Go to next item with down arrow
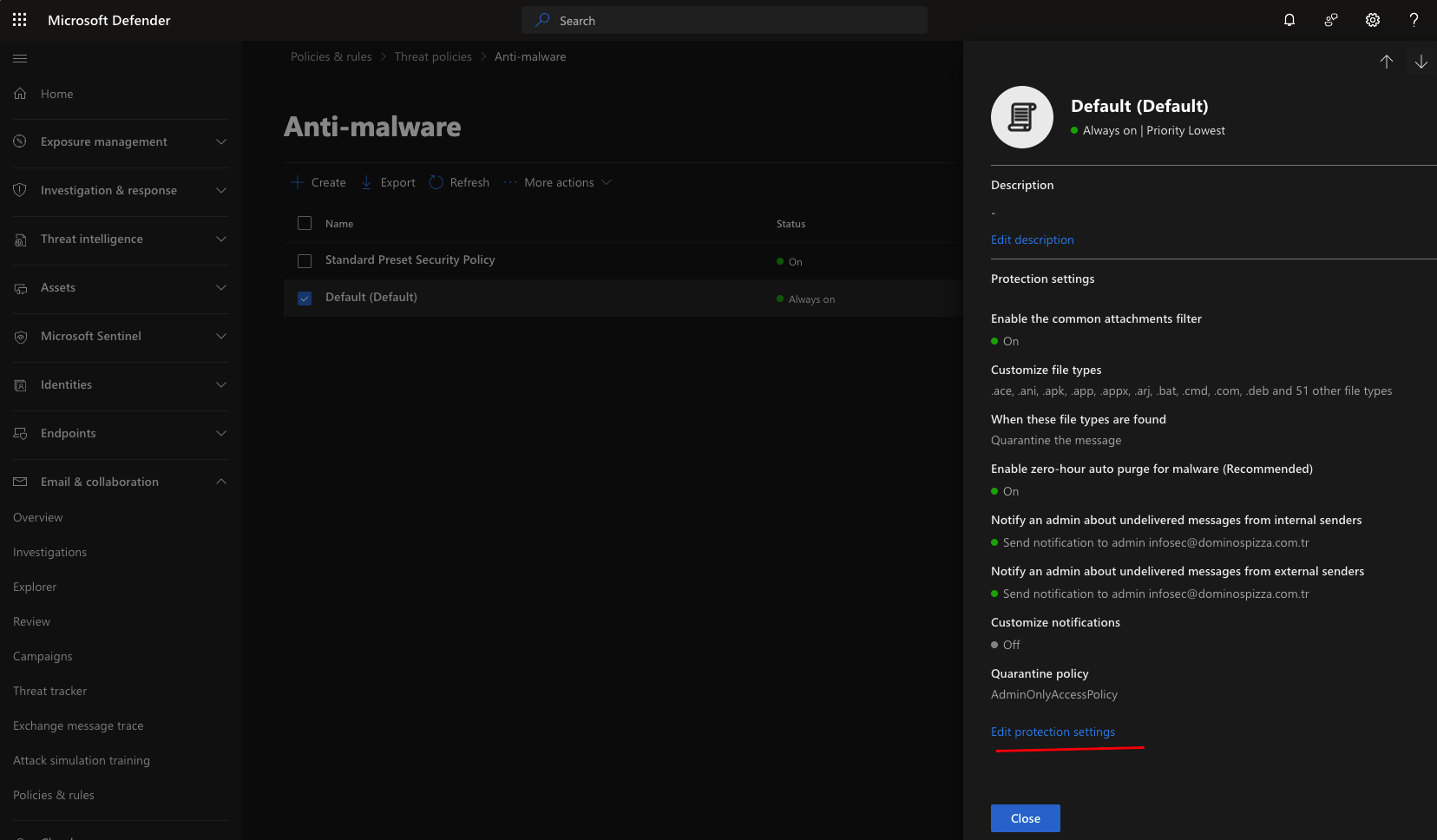The image size is (1437, 840). [1421, 62]
